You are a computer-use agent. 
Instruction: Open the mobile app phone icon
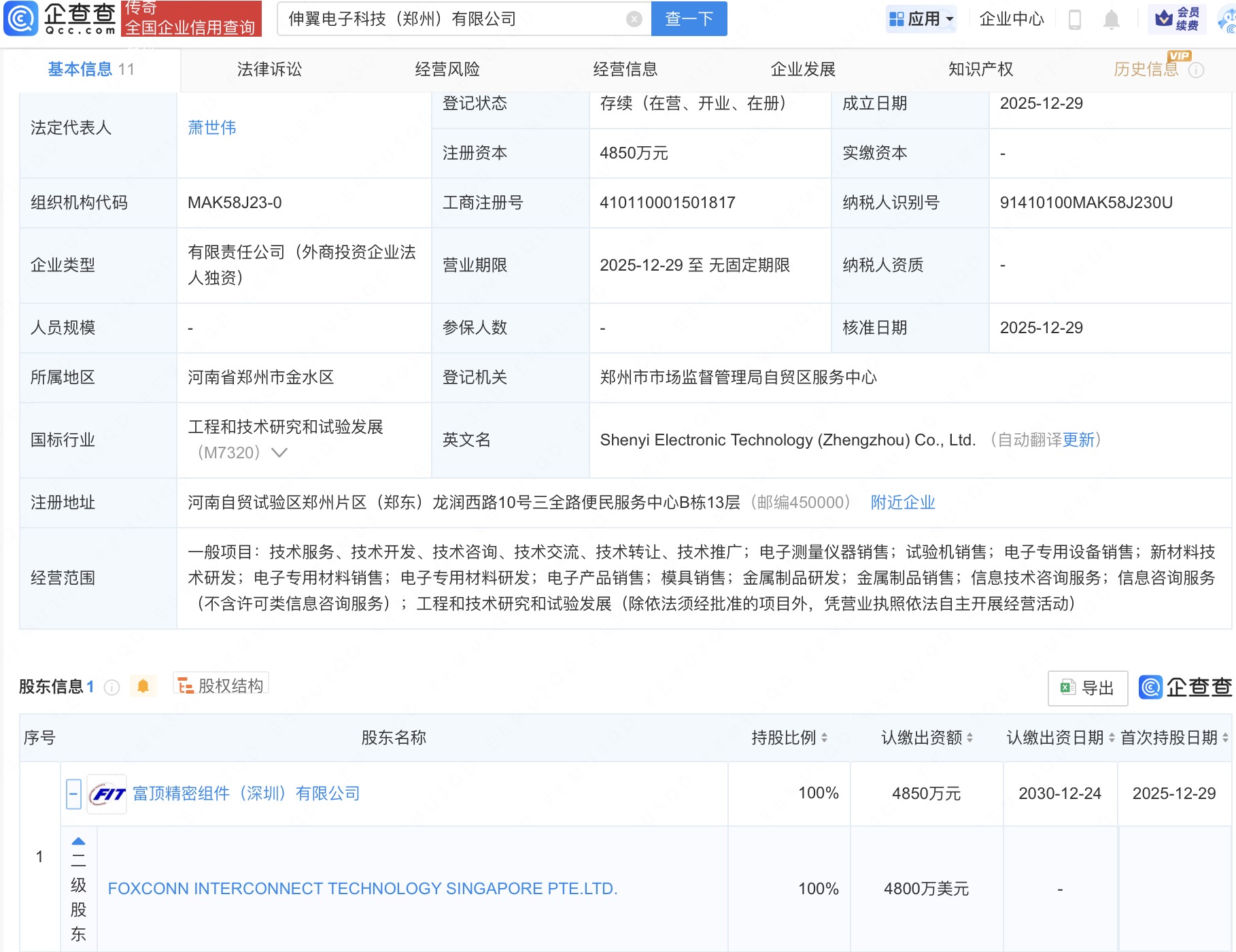coord(1075,19)
